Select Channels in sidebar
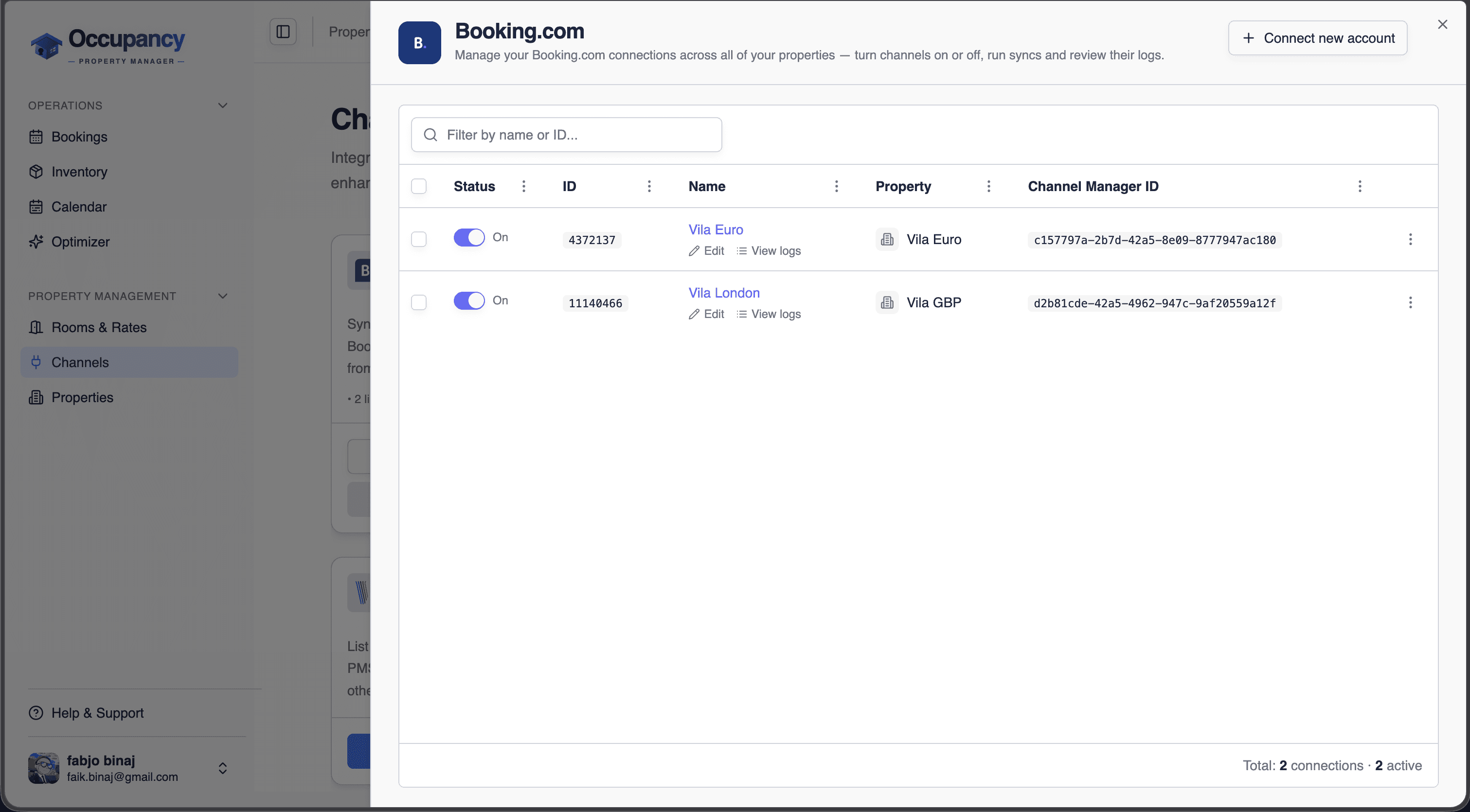The height and width of the screenshot is (812, 1470). pos(129,362)
